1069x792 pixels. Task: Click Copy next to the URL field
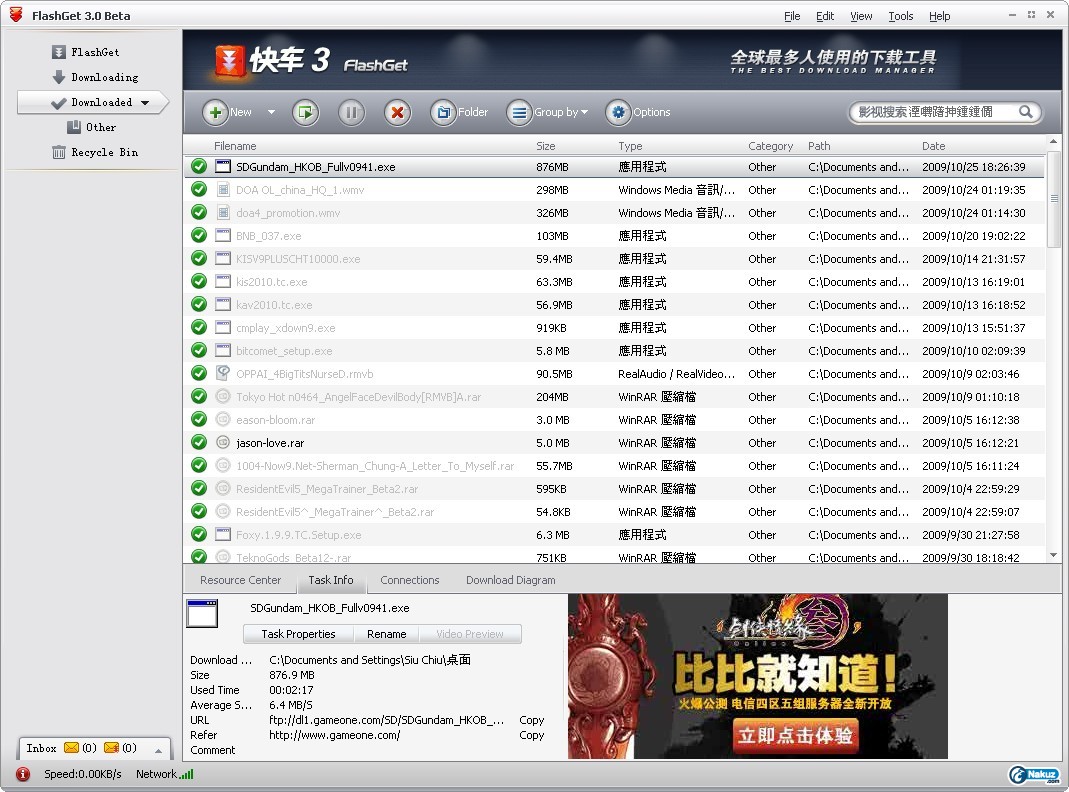[531, 720]
